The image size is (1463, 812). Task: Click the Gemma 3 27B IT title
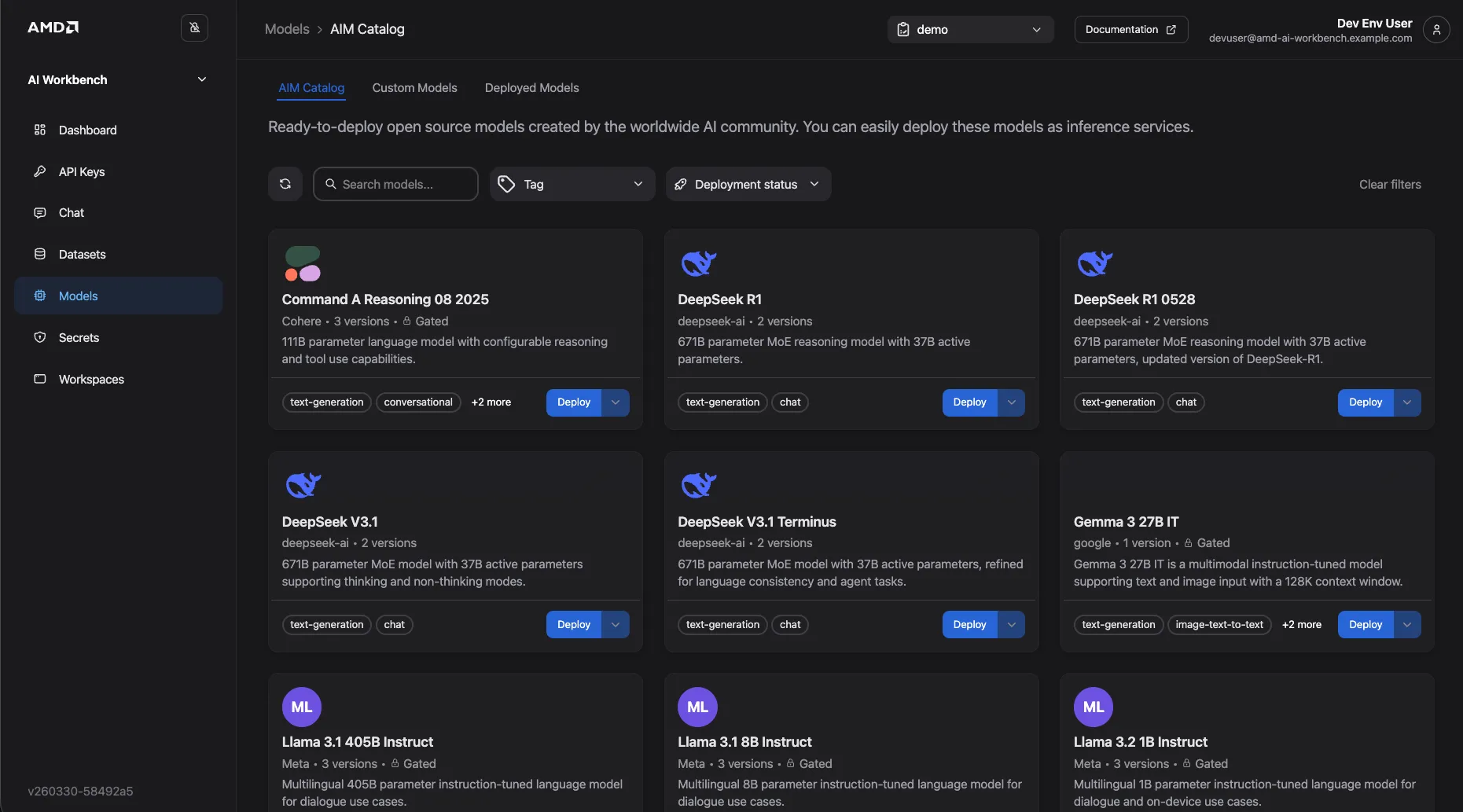point(1126,522)
